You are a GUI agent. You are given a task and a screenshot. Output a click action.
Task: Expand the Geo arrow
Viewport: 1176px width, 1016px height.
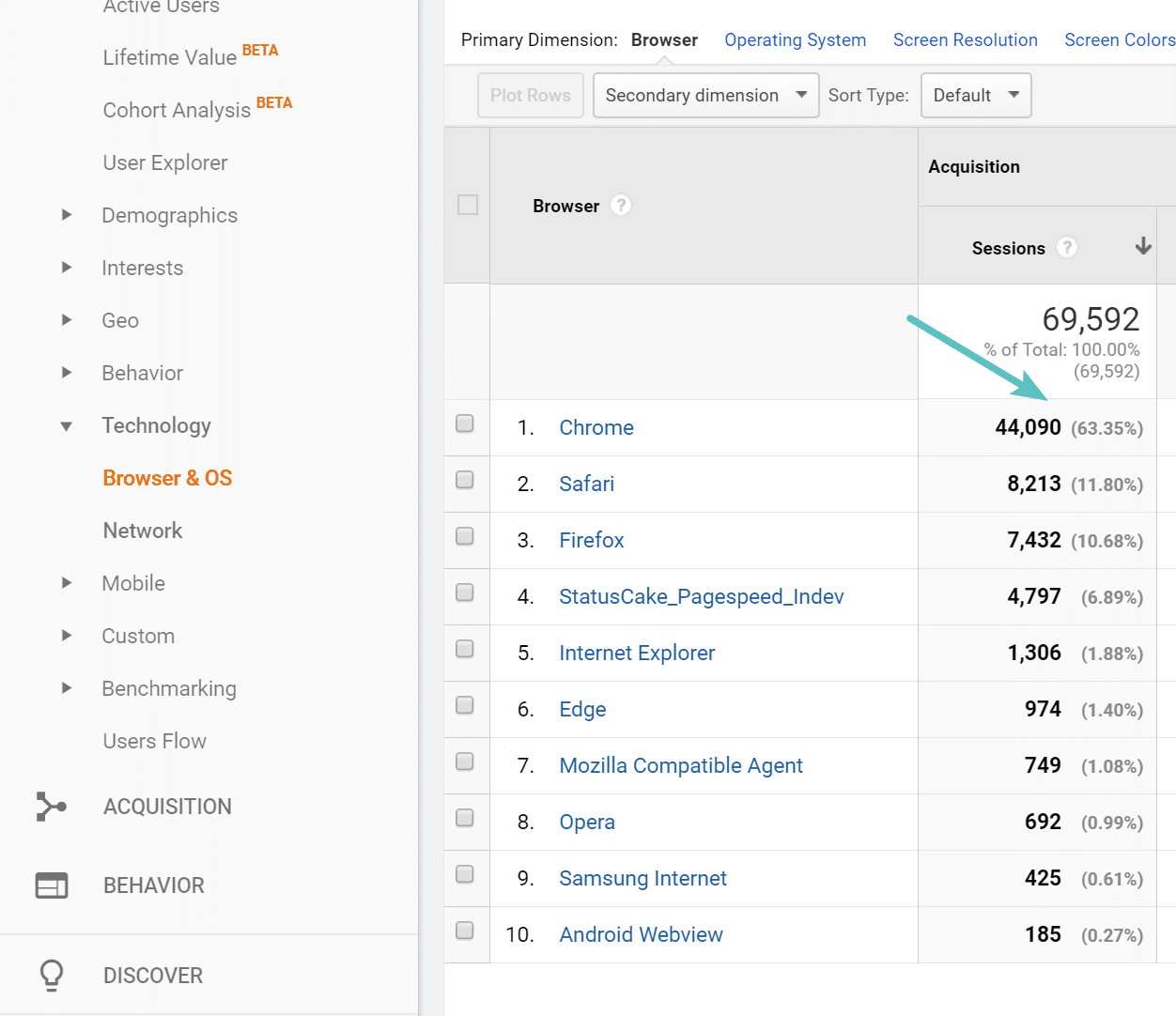click(x=67, y=320)
